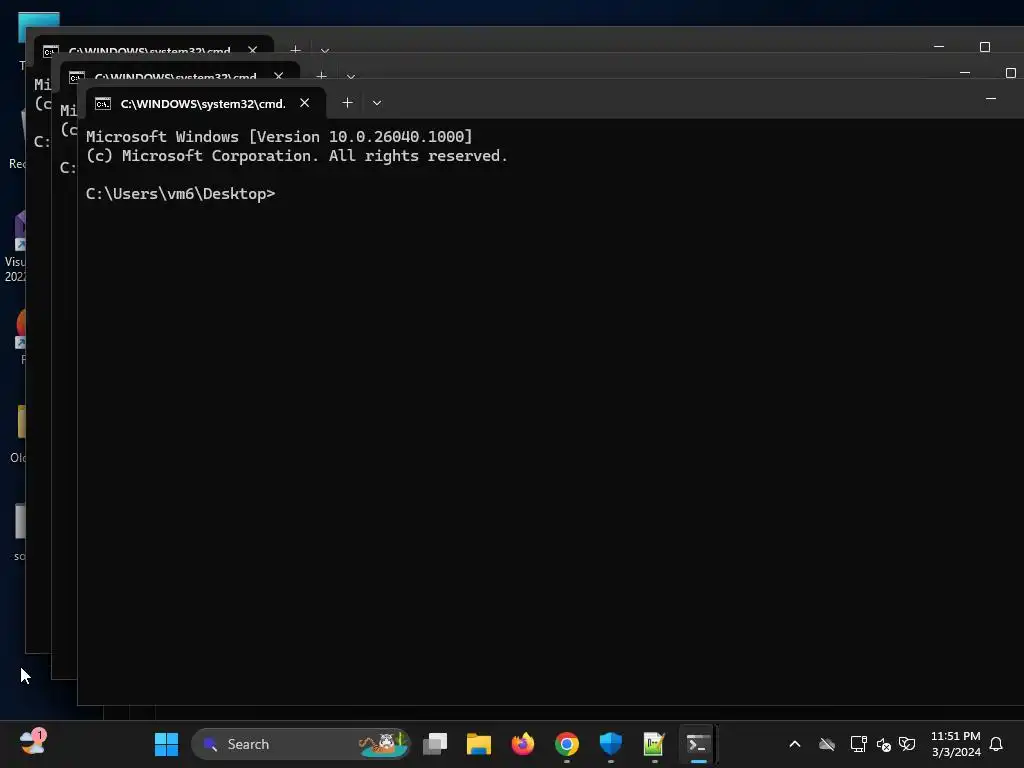Open a new tab in front terminal
1024x768 pixels.
pyautogui.click(x=347, y=103)
